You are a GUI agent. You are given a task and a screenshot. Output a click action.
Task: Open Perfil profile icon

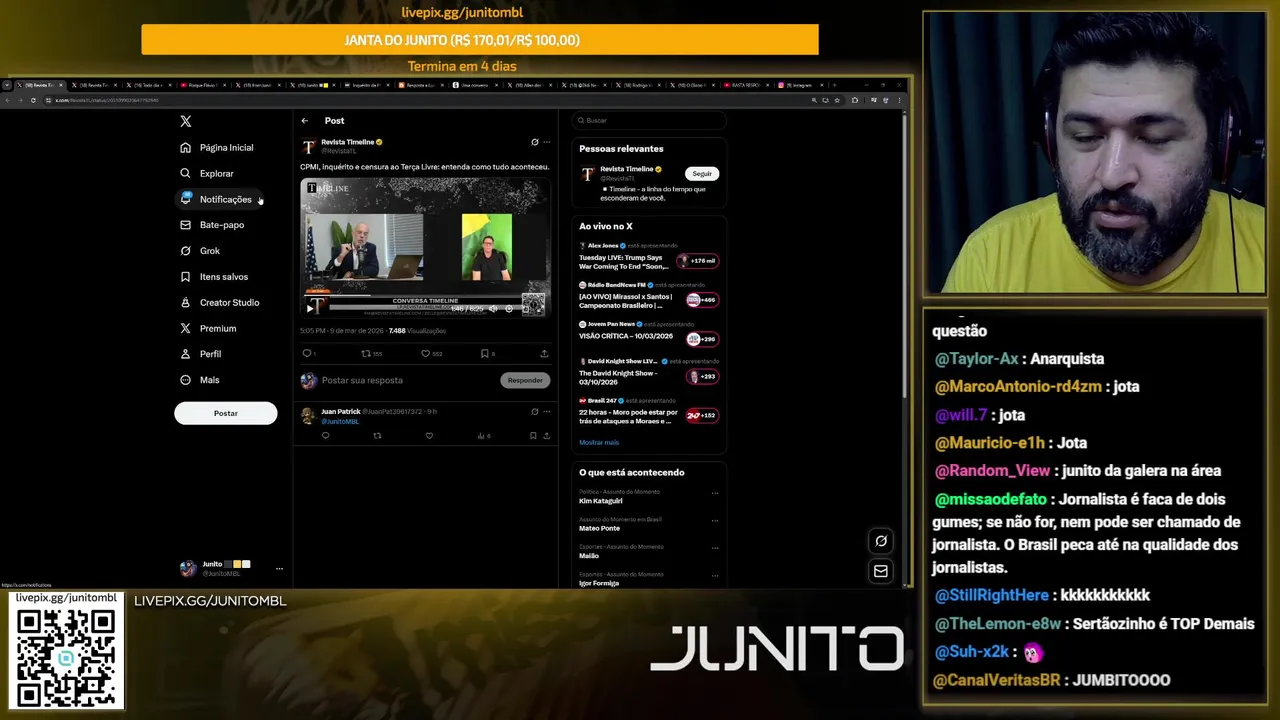pyautogui.click(x=185, y=354)
